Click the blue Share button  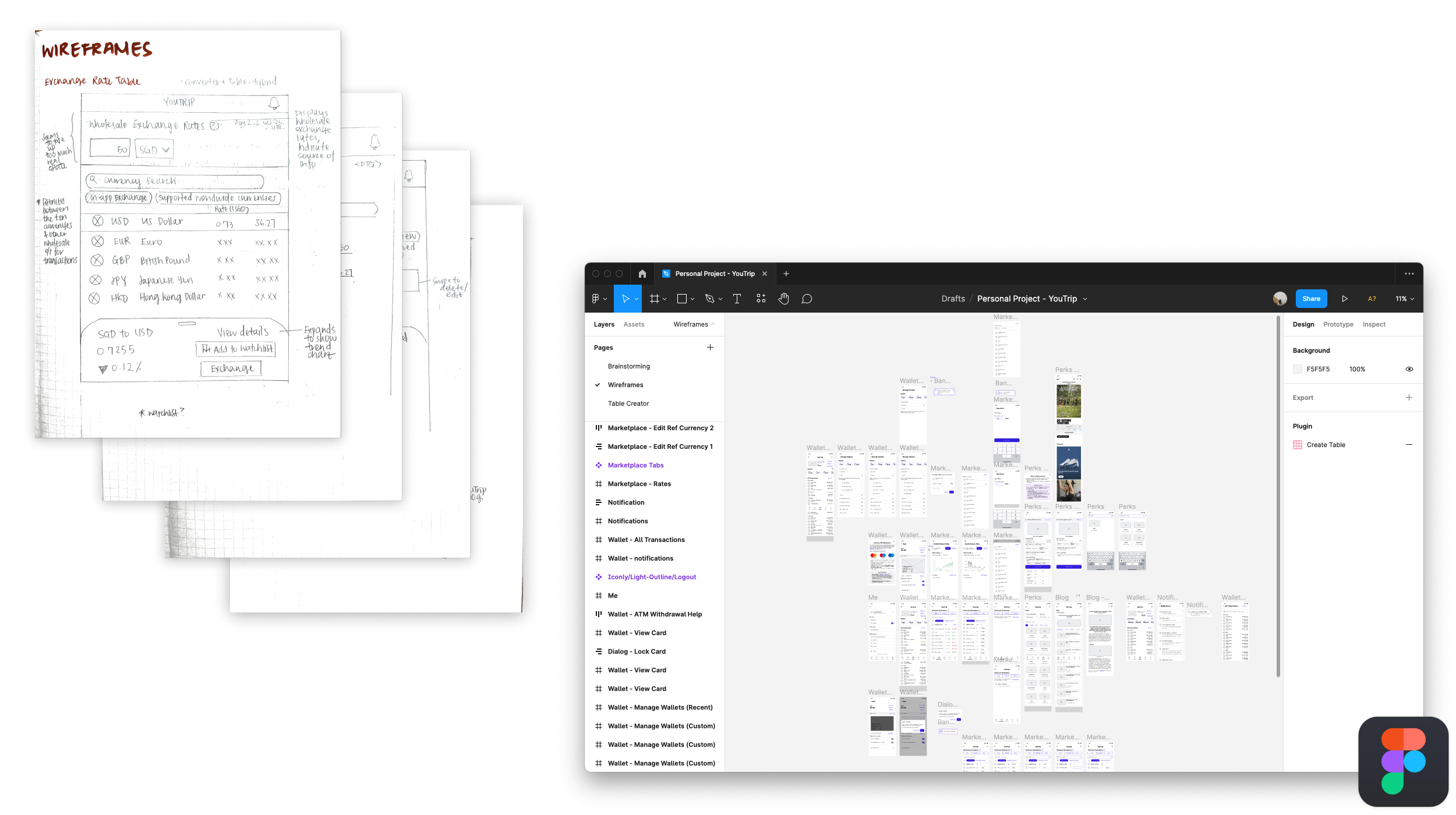coord(1311,299)
